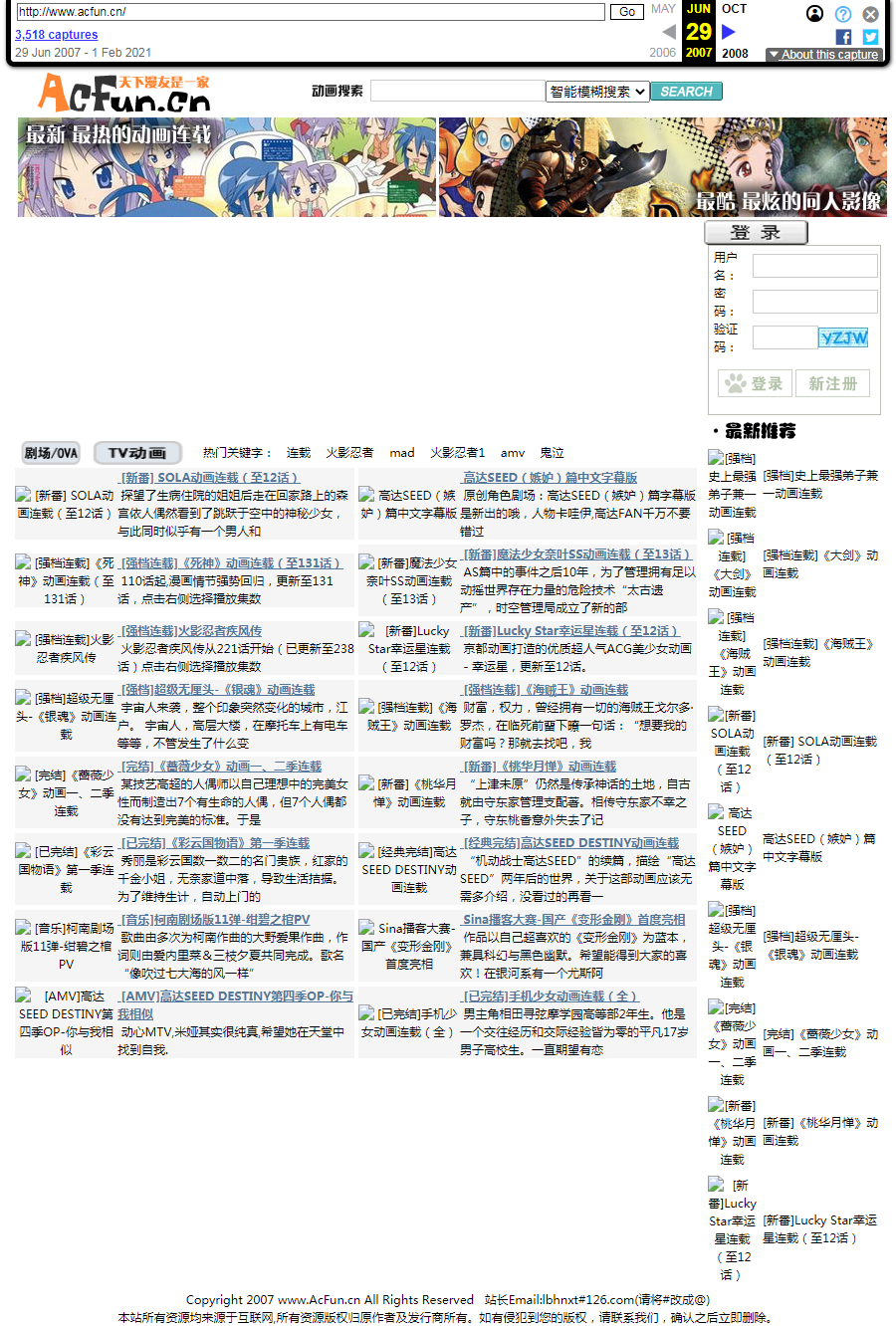Open the [已完结]手机少女动画连载（全） link

pos(550,996)
